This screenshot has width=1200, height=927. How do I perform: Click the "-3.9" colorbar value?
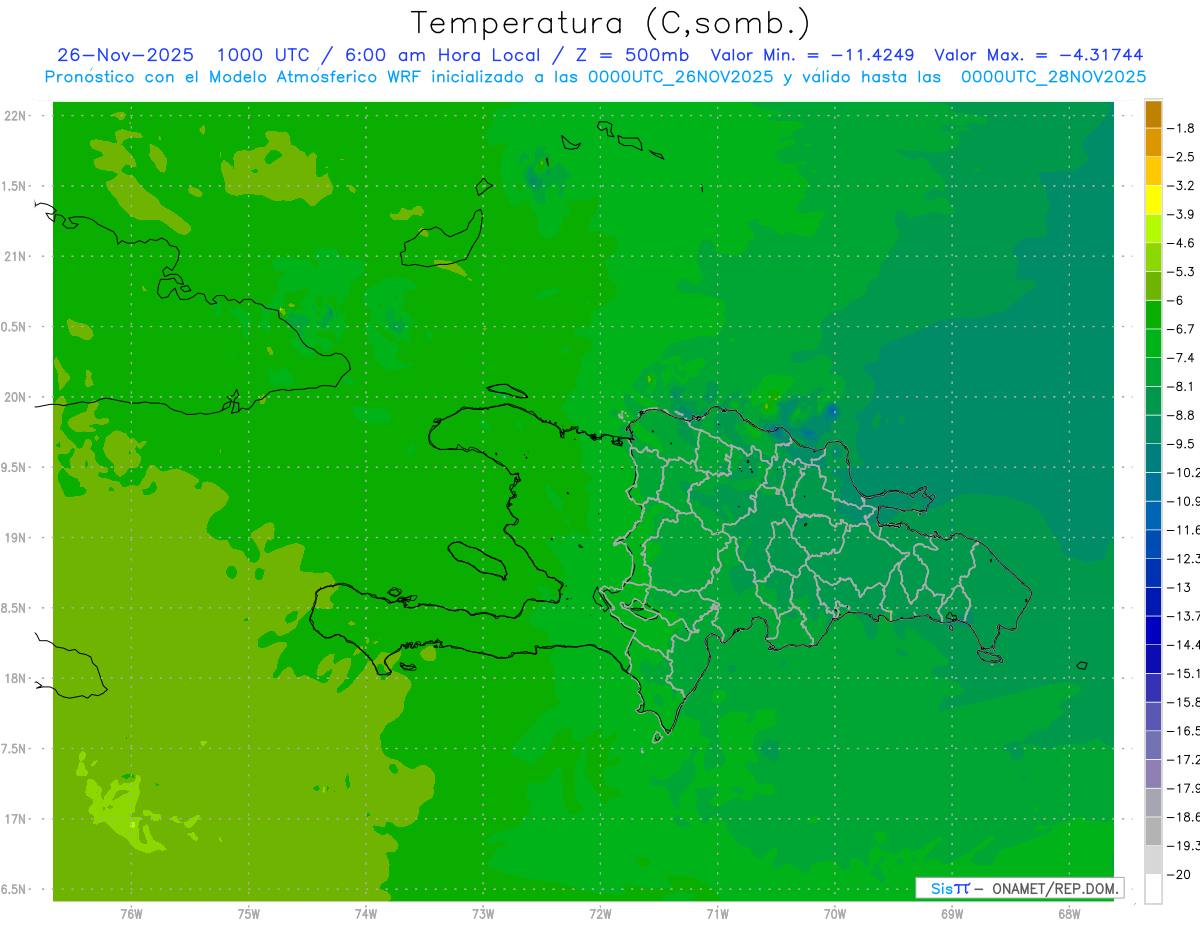pyautogui.click(x=1180, y=214)
